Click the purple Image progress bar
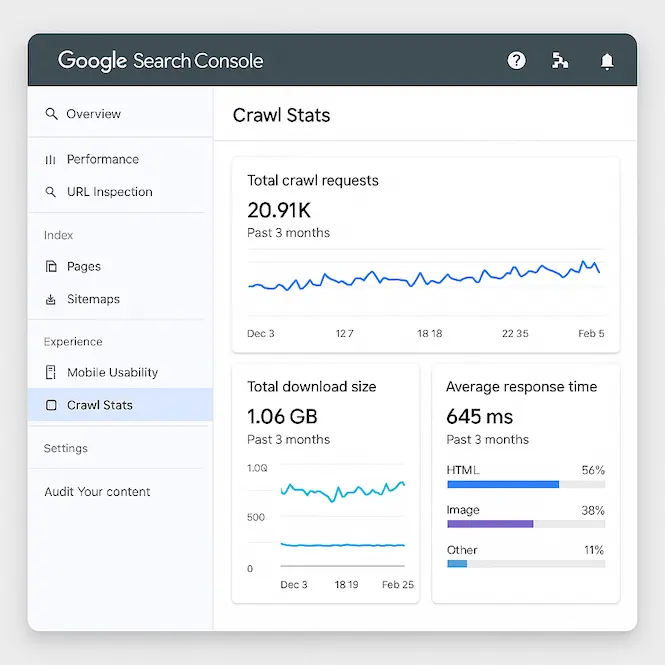The width and height of the screenshot is (665, 665). tap(490, 523)
